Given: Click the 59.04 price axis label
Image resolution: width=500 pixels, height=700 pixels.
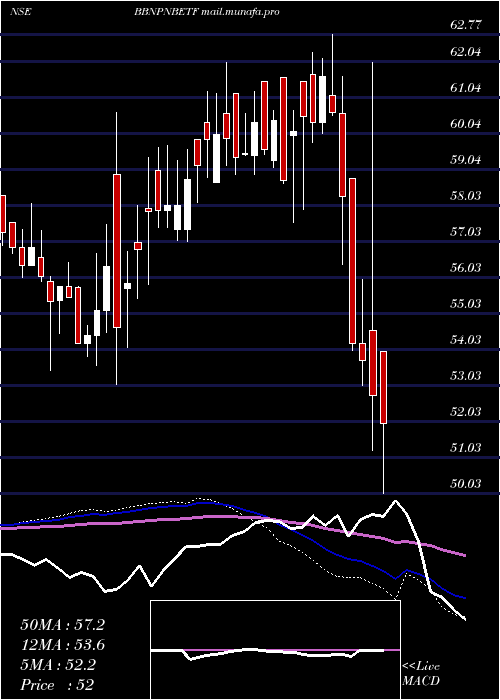Looking at the screenshot, I should [466, 160].
